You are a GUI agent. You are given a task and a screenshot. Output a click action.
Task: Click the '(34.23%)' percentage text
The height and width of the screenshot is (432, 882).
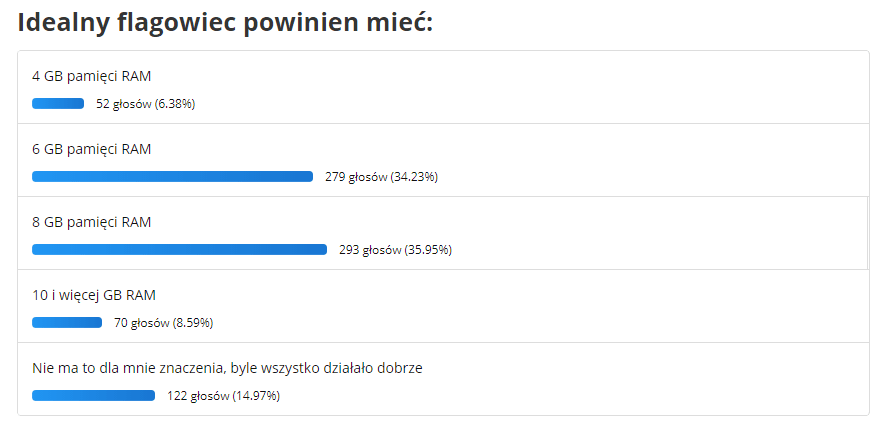click(x=414, y=177)
